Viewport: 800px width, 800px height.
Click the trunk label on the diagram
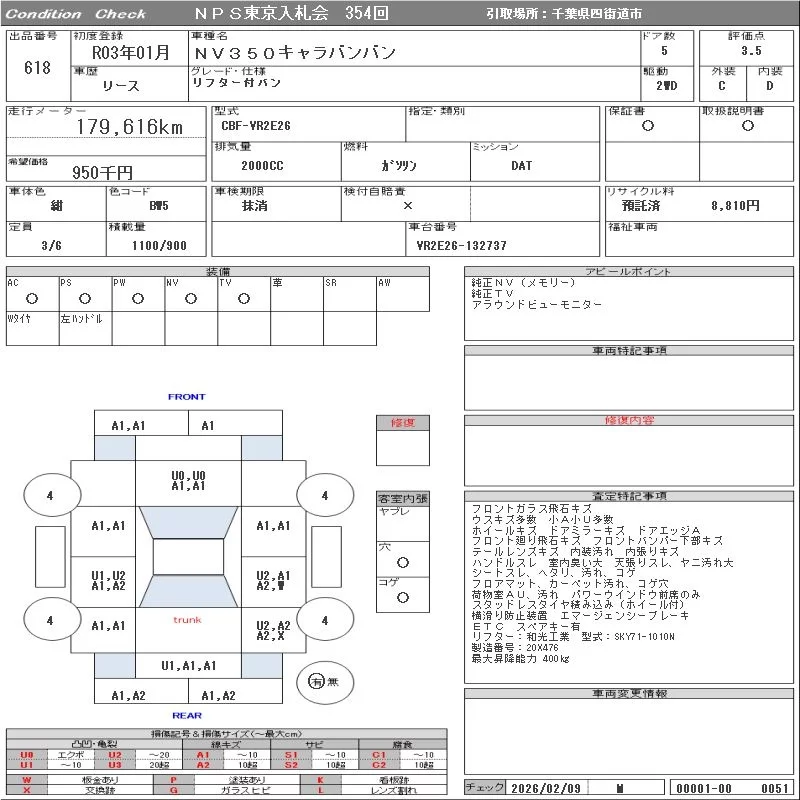pos(187,620)
